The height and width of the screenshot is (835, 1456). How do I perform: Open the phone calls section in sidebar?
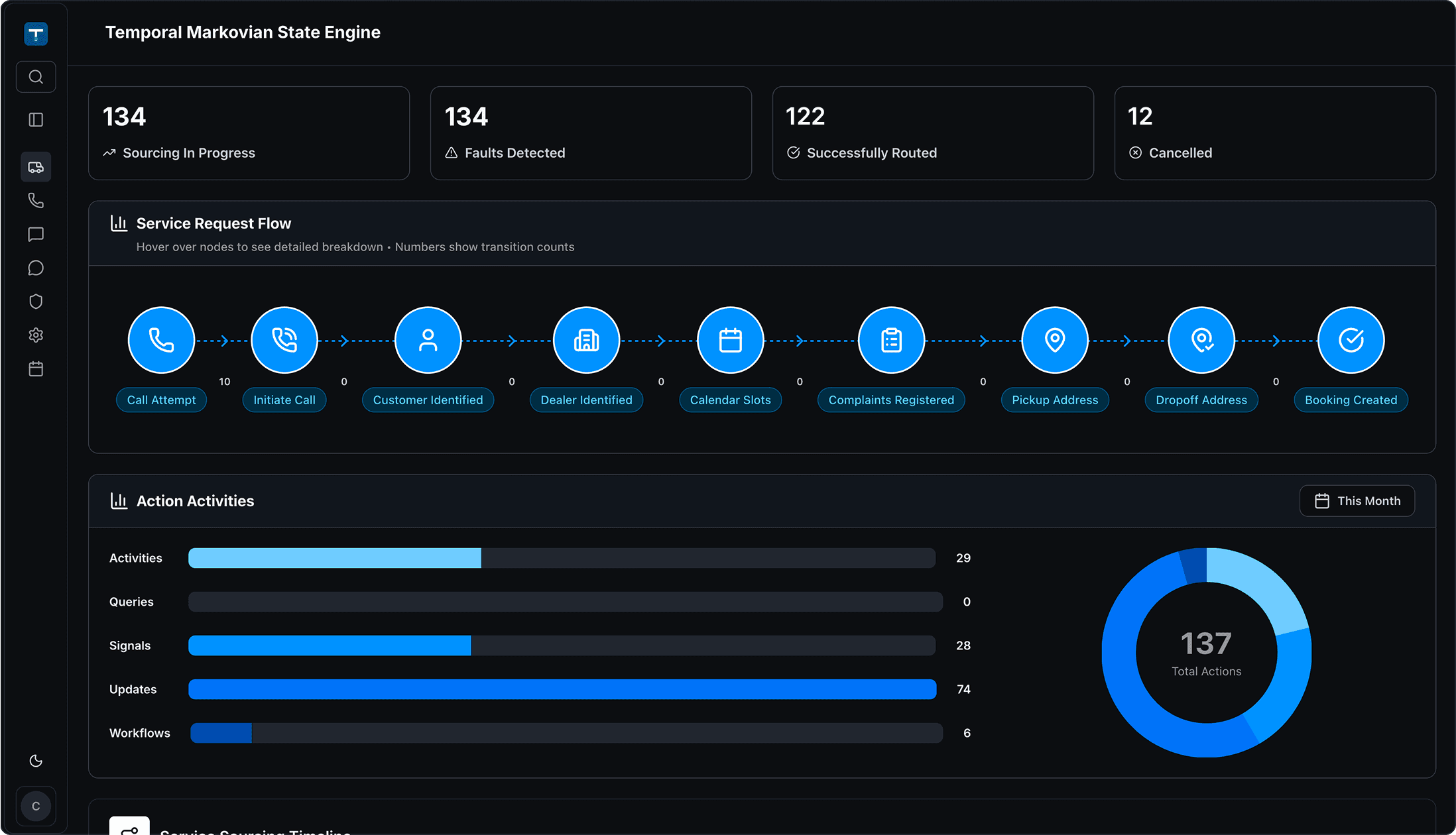[x=36, y=200]
